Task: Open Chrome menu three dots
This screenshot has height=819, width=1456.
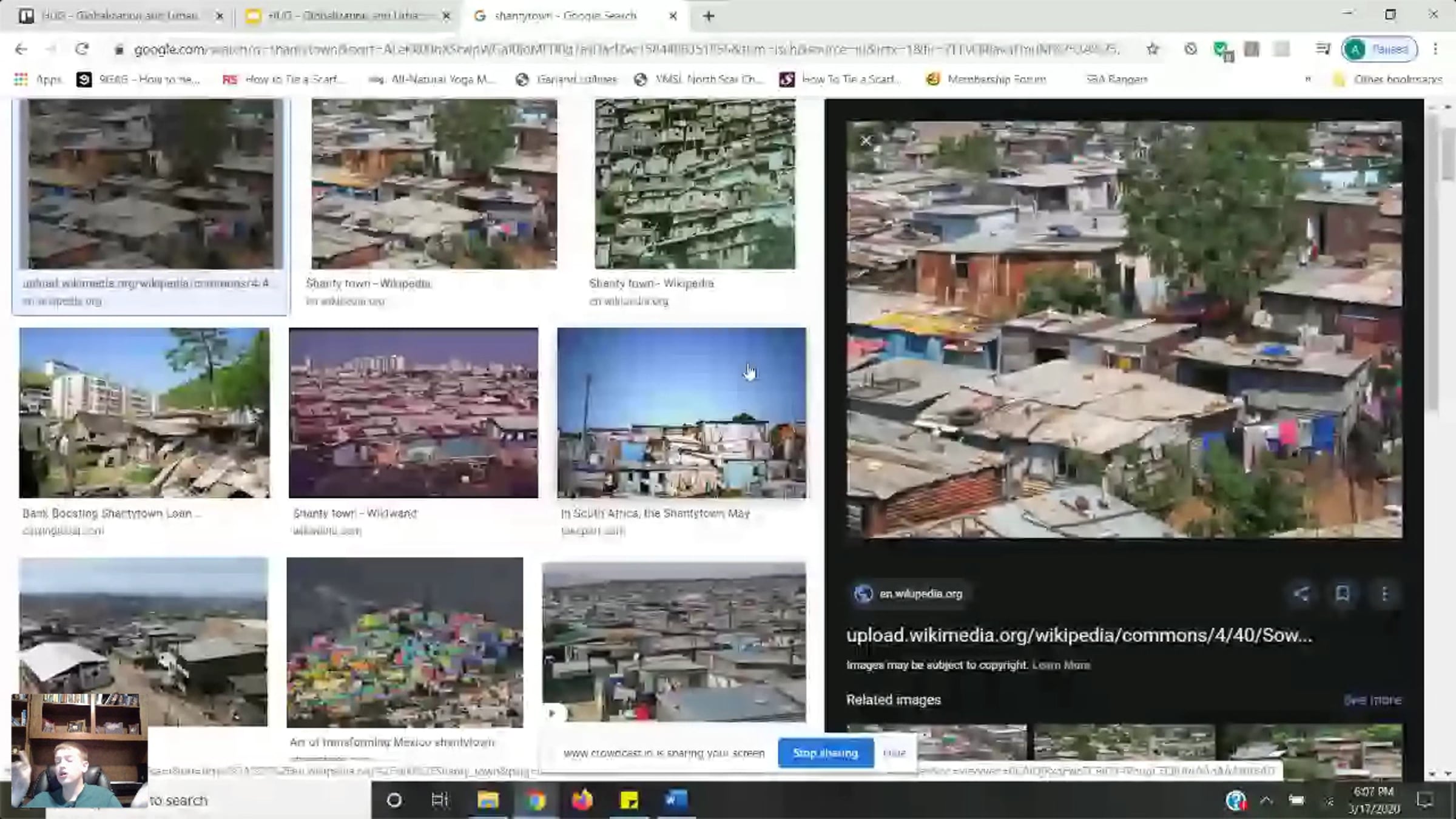Action: point(1435,49)
